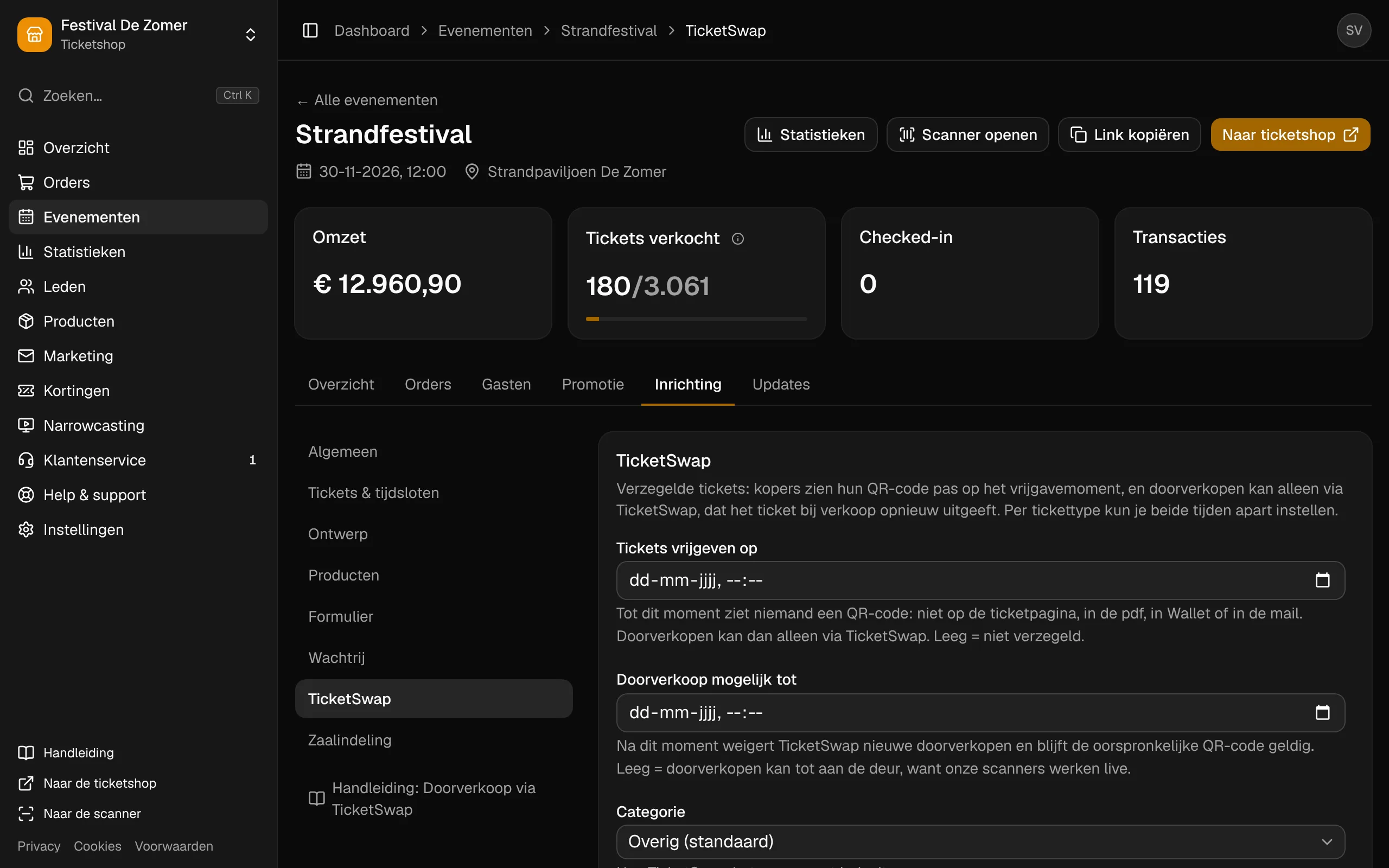The image size is (1389, 868).
Task: Click the Link kopiëren button
Action: 1129,135
